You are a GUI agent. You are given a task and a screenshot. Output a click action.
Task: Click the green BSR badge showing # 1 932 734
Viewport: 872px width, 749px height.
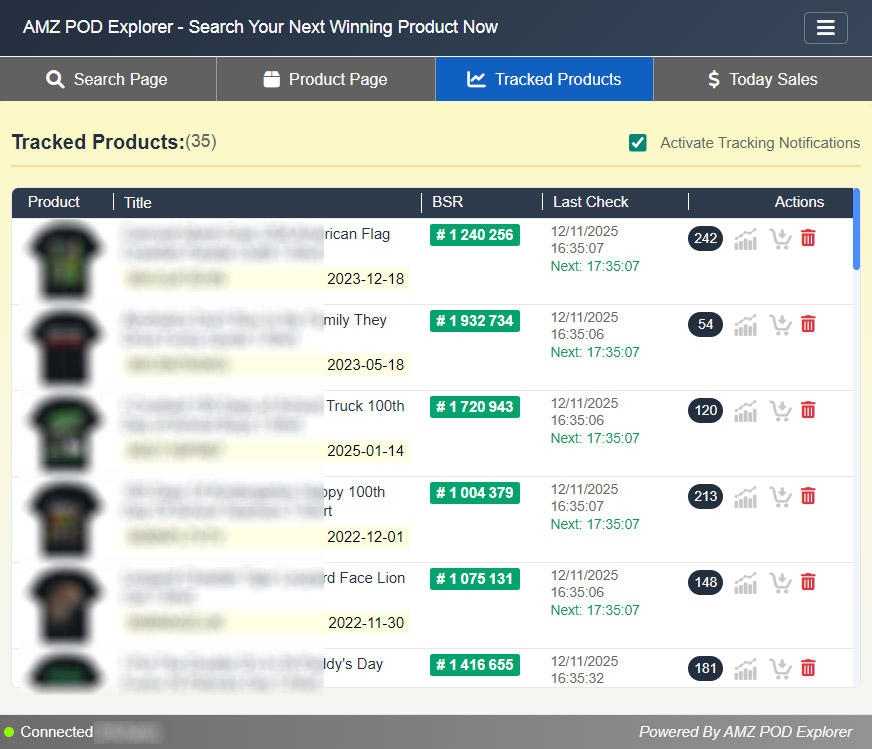pos(475,321)
